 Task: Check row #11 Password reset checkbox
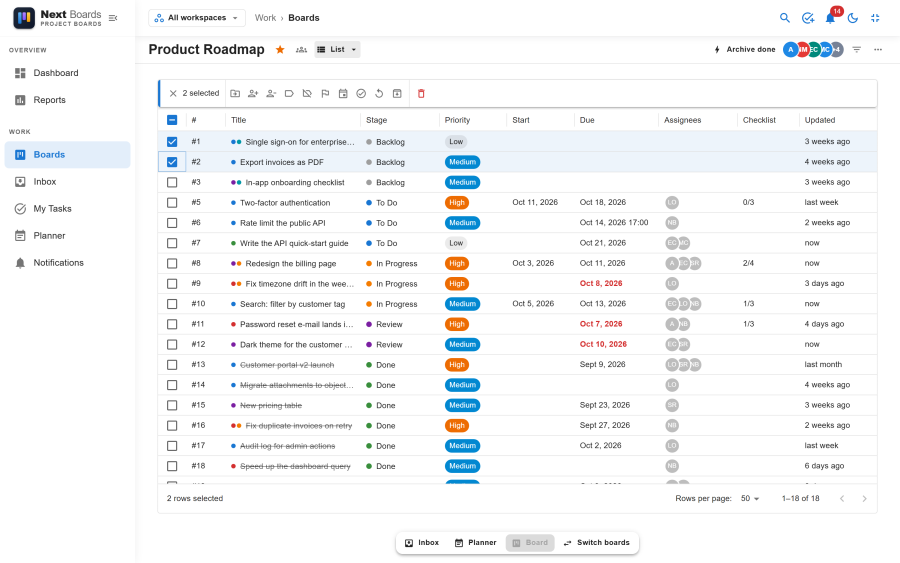(172, 324)
